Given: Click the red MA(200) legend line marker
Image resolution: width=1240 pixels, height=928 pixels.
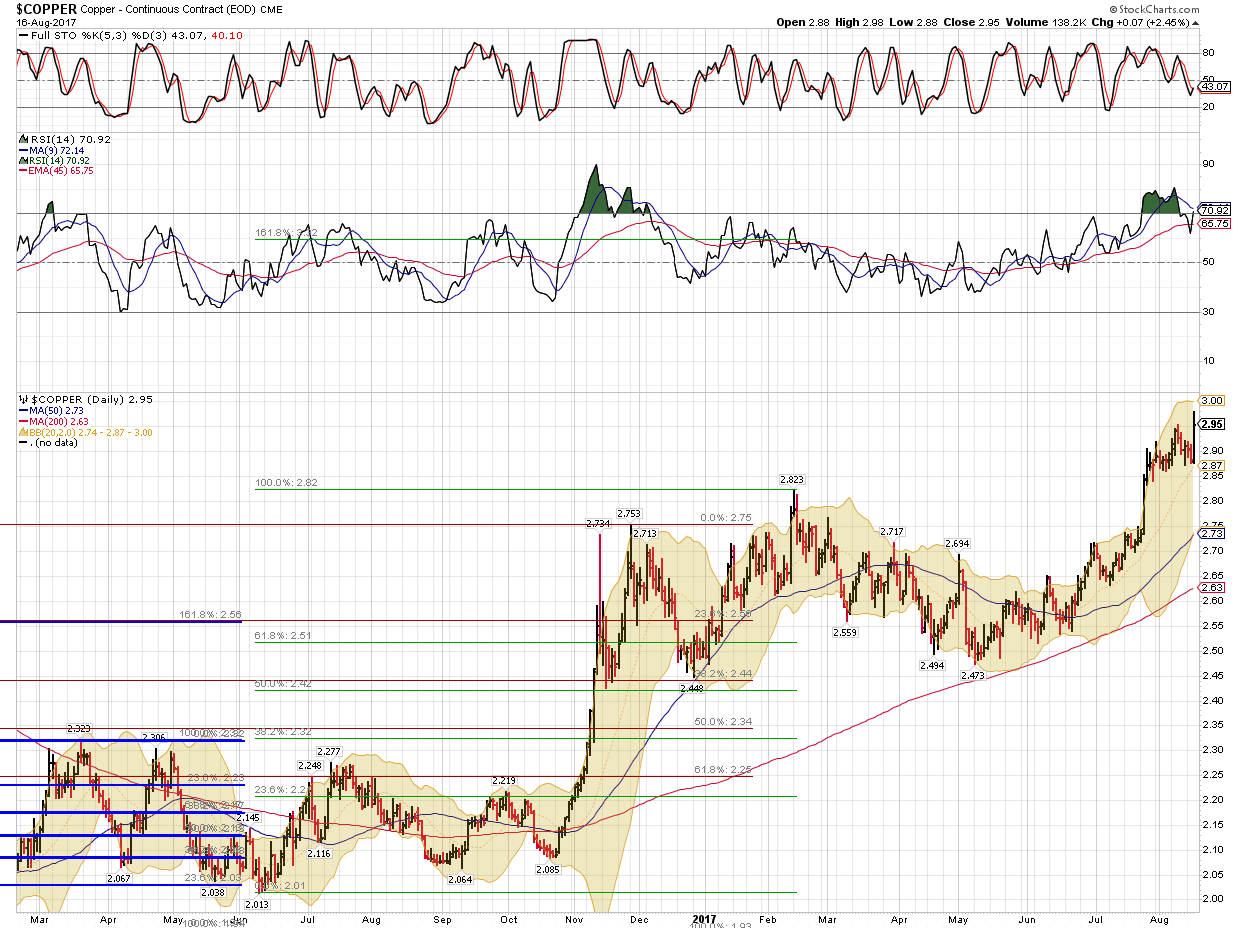Looking at the screenshot, I should (23, 421).
